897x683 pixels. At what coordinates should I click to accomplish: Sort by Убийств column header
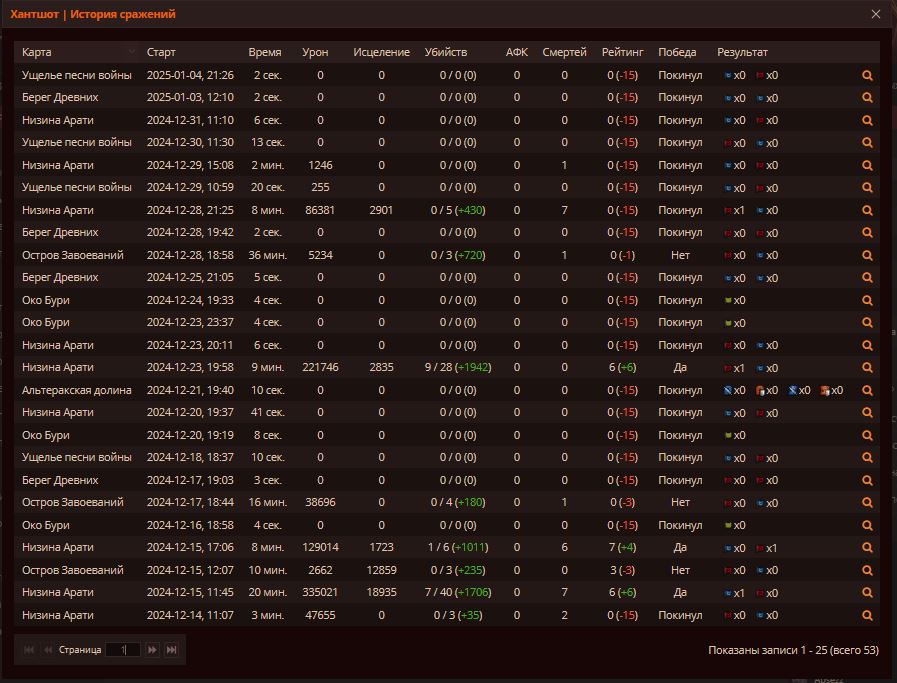point(446,52)
